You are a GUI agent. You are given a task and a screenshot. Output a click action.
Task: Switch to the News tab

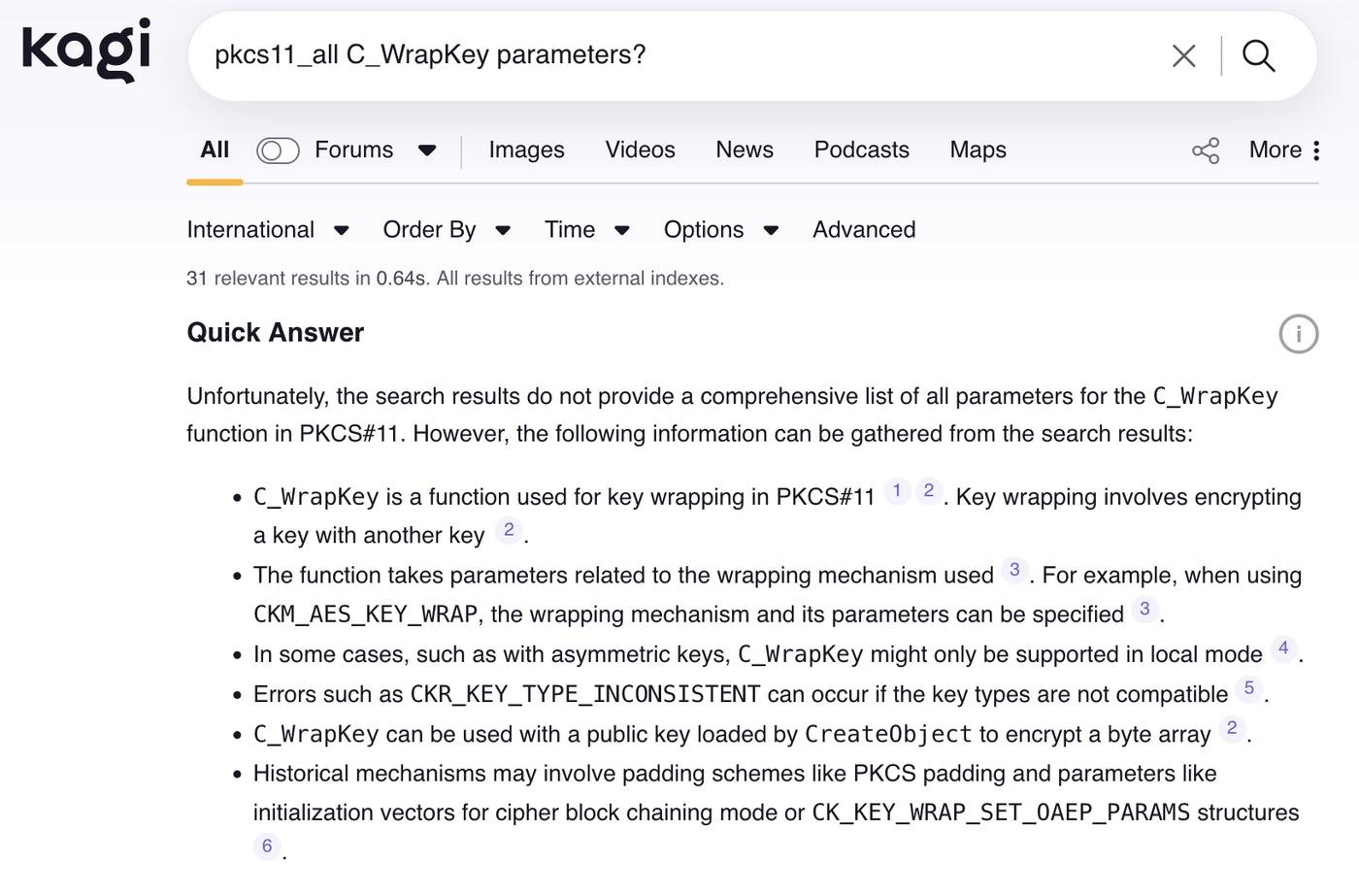745,150
